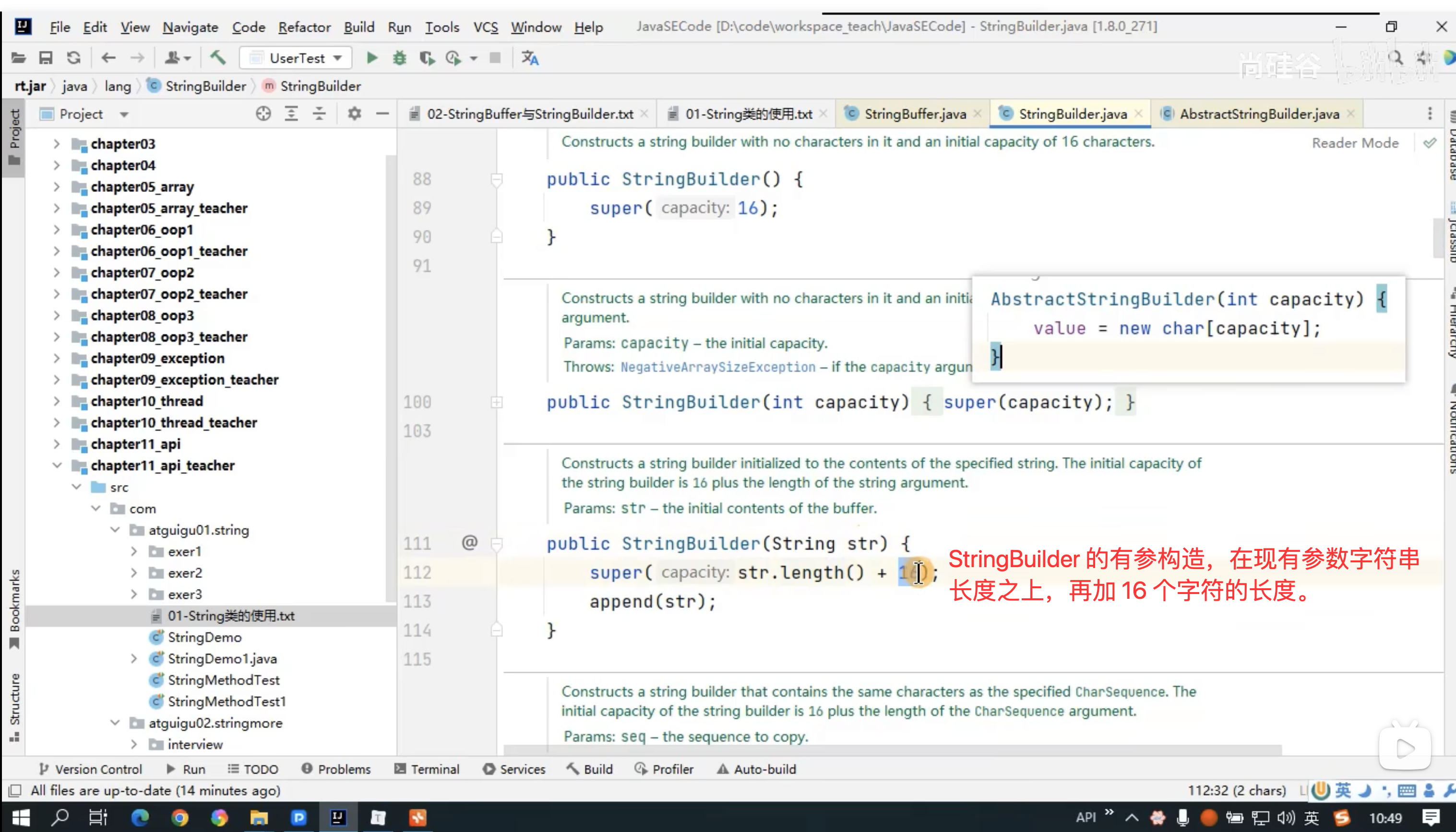This screenshot has width=1456, height=832.
Task: Click the green Run button in toolbar
Action: (371, 58)
